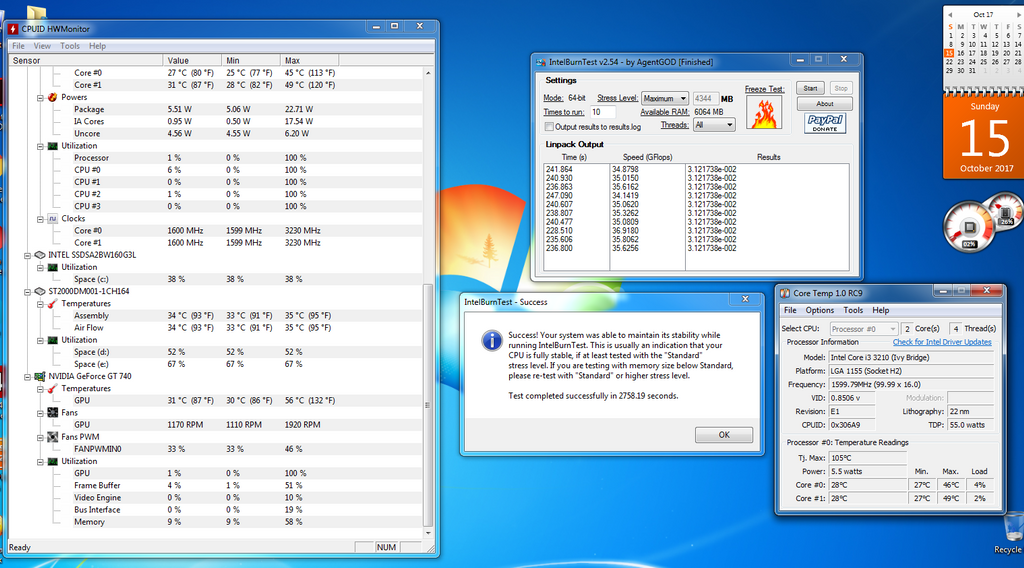This screenshot has width=1024, height=568.
Task: Select the Air Flow temperature row
Action: tap(216, 328)
